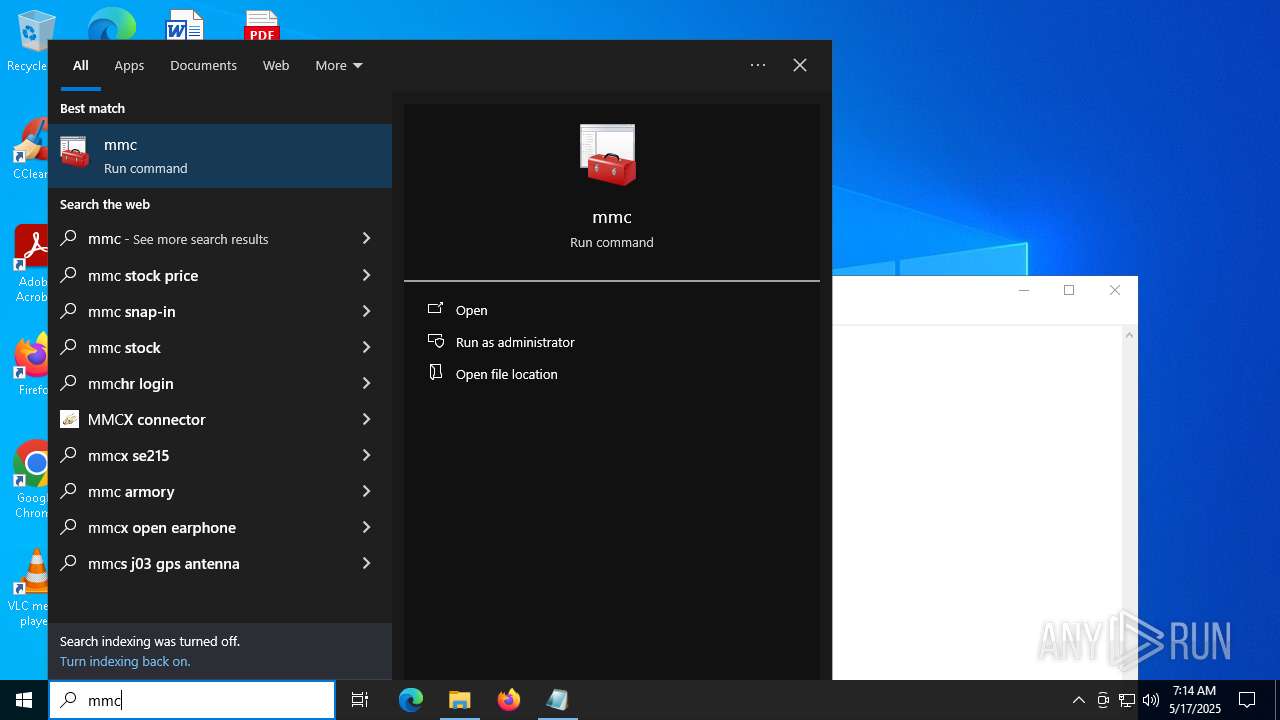1280x720 pixels.
Task: Switch to the All search tab
Action: click(81, 65)
